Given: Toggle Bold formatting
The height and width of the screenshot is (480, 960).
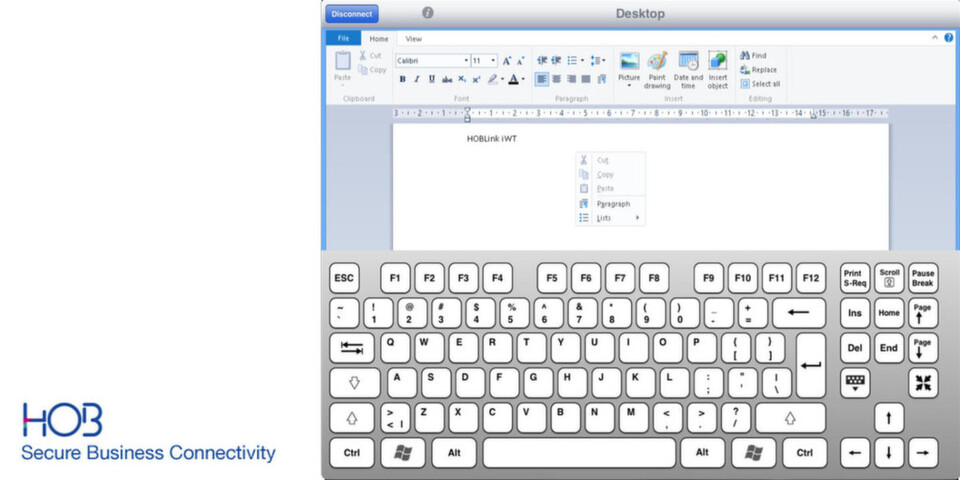Looking at the screenshot, I should pos(402,79).
